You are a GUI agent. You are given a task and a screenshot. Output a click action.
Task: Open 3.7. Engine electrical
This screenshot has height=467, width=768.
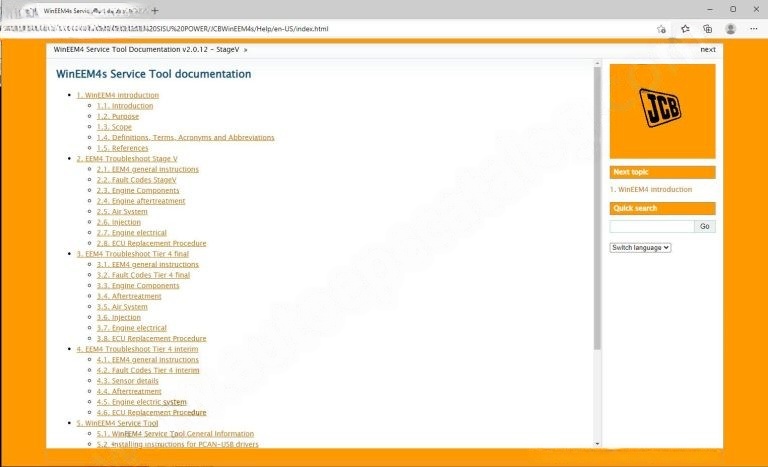131,328
